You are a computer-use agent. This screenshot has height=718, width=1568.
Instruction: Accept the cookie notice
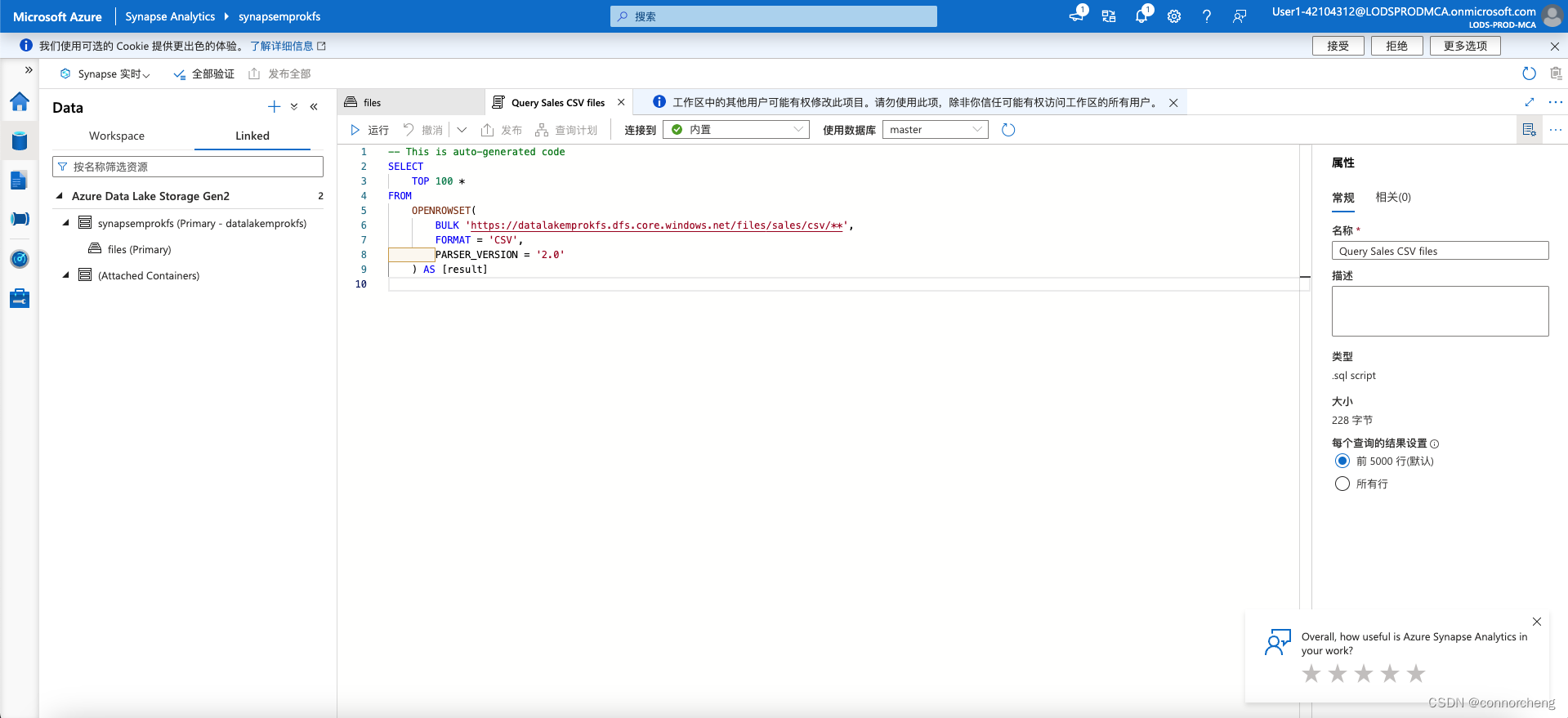[x=1338, y=46]
